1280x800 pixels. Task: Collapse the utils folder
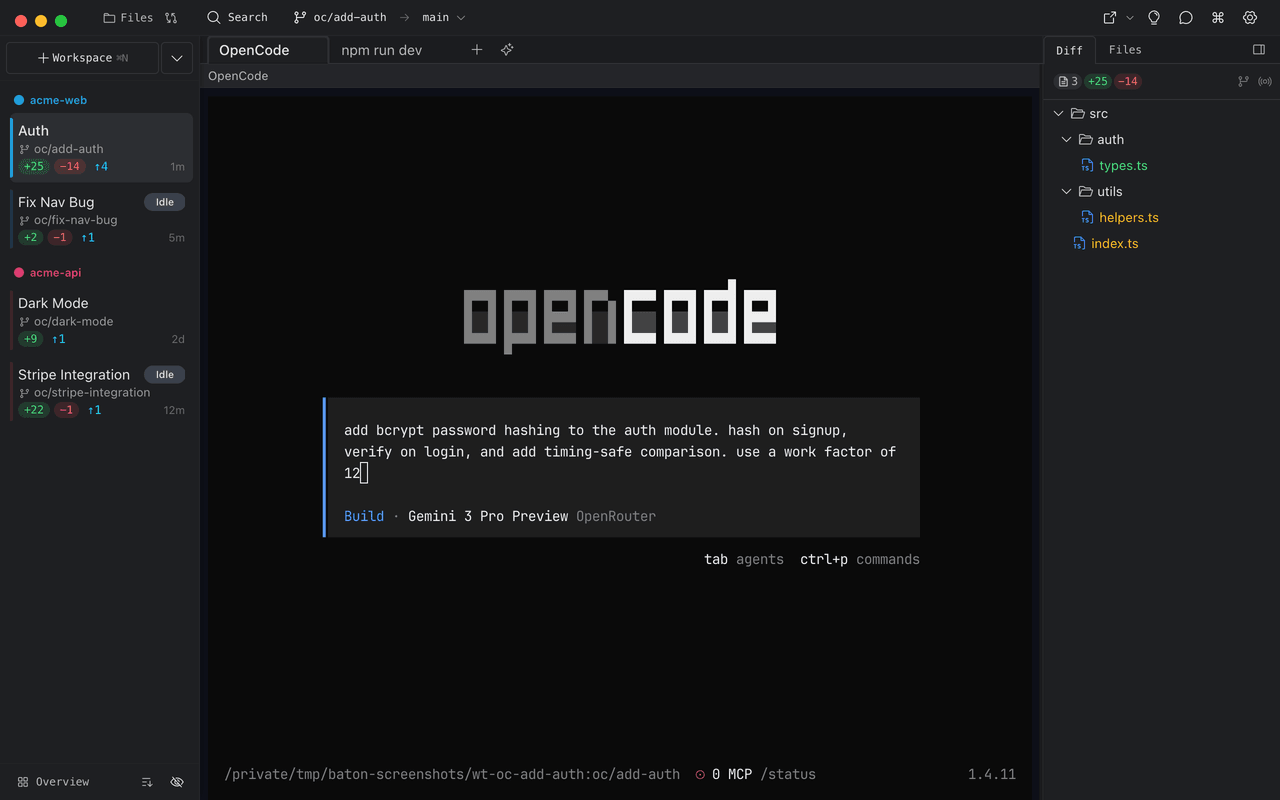(x=1067, y=192)
